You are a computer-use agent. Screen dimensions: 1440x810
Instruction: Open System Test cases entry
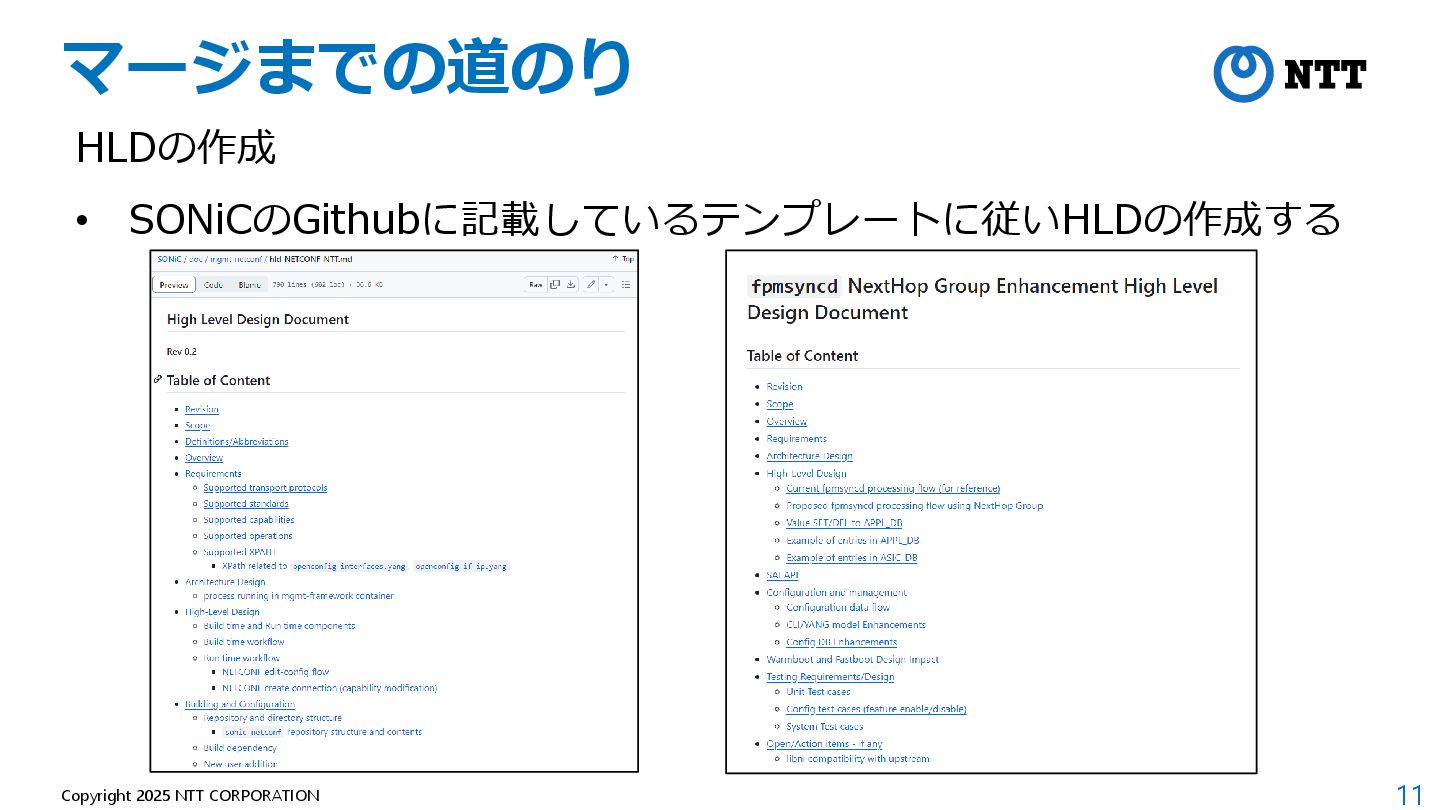pyautogui.click(x=825, y=727)
